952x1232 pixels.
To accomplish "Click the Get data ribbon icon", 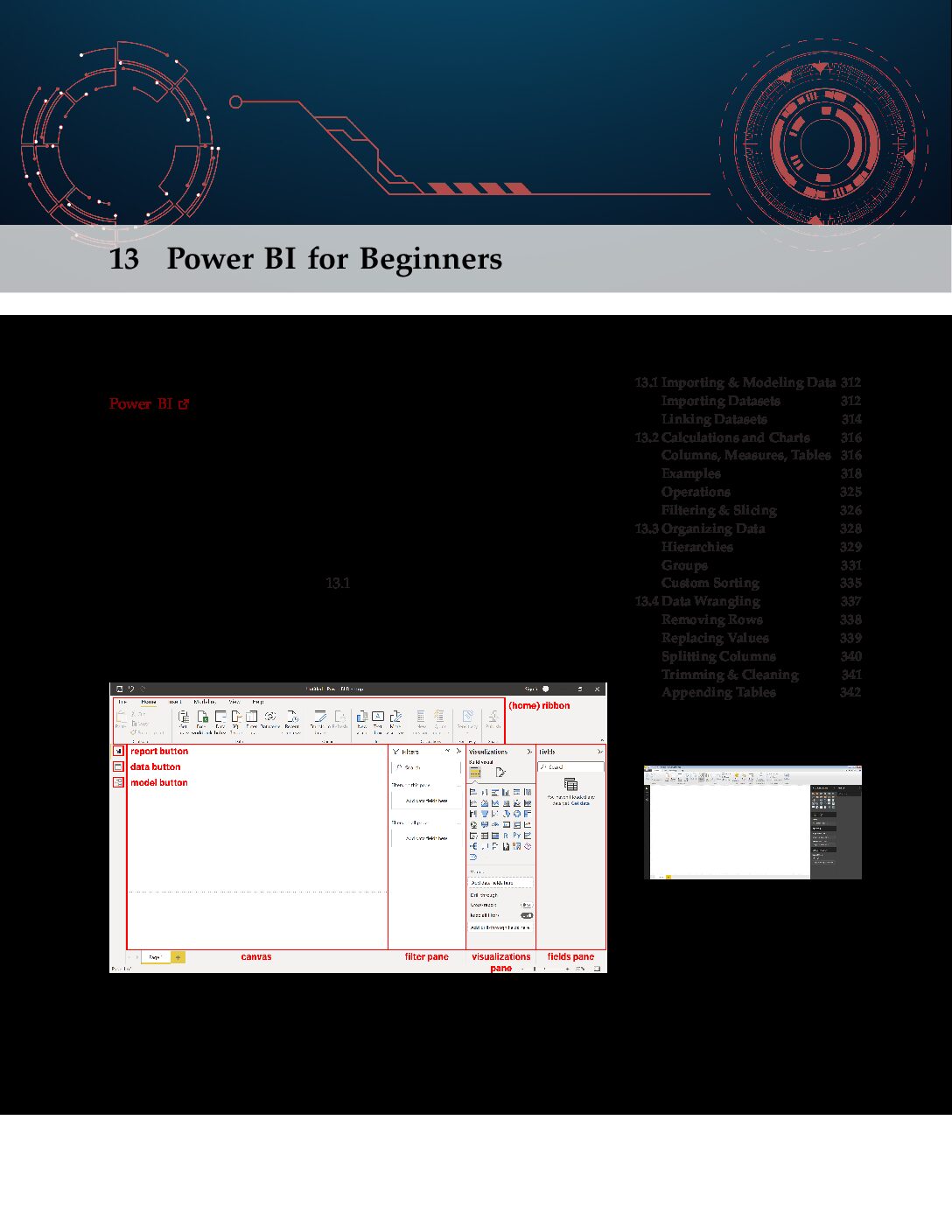I will [183, 717].
